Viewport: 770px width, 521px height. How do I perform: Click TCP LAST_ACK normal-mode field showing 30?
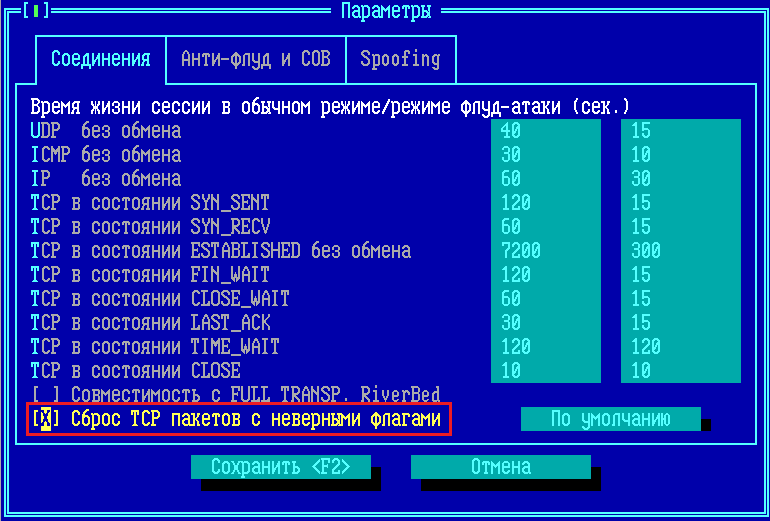click(x=545, y=323)
